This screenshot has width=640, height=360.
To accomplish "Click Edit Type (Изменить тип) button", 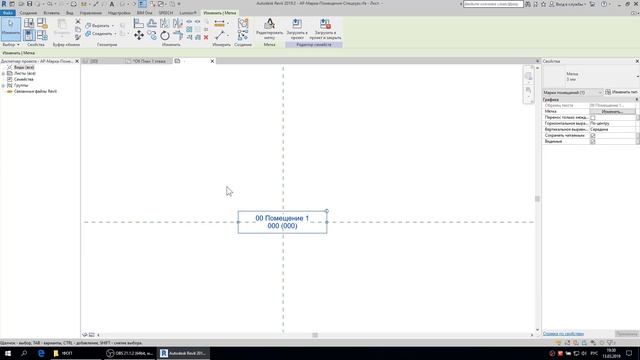I will (622, 92).
